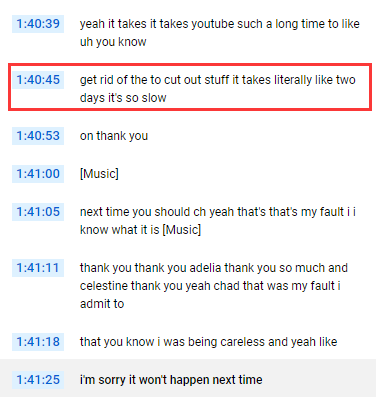The width and height of the screenshot is (377, 405).
Task: Select transcript line 'yeah it takes it takes youtube'
Action: (188, 33)
